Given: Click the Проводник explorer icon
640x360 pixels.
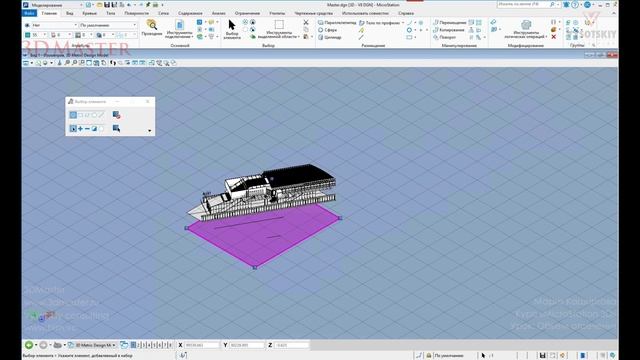Looking at the screenshot, I should (x=152, y=27).
